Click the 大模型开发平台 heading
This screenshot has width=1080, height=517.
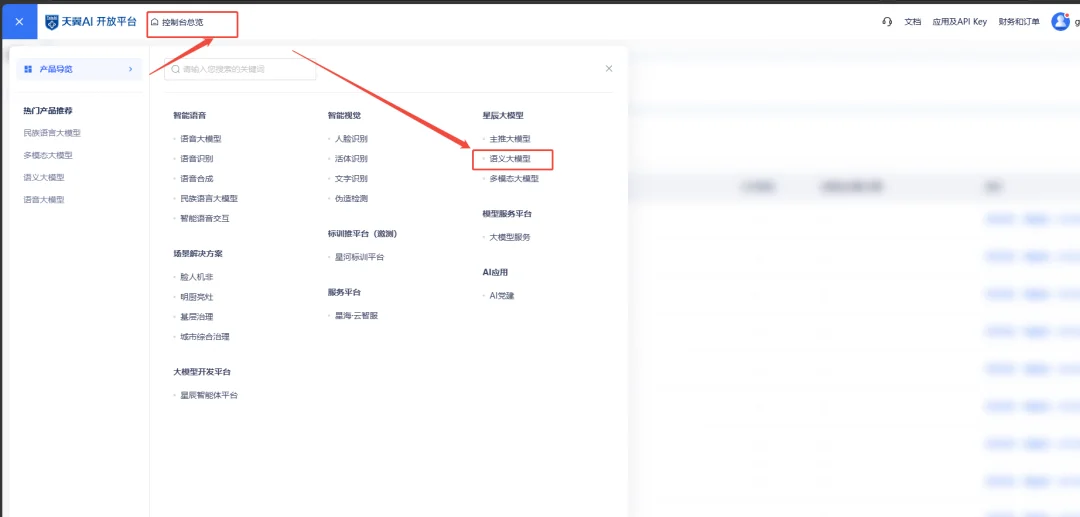[x=202, y=372]
